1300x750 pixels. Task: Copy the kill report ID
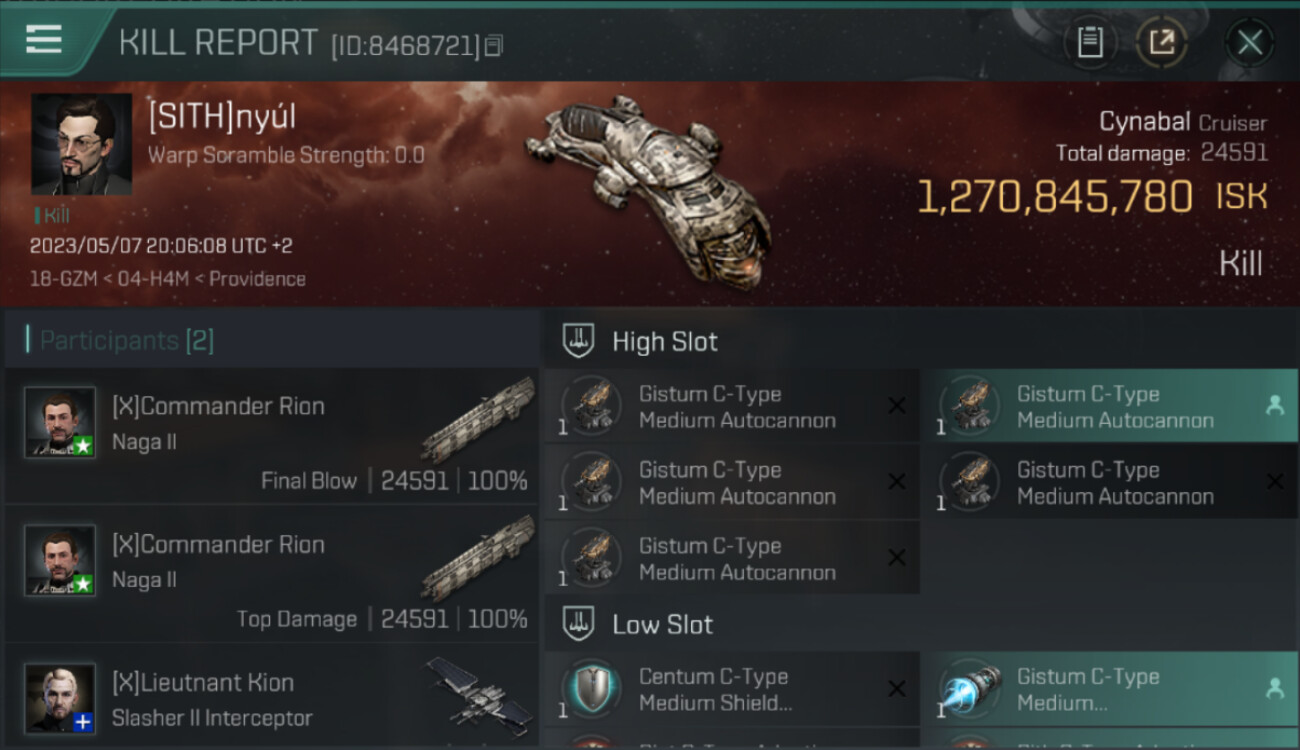pyautogui.click(x=495, y=45)
